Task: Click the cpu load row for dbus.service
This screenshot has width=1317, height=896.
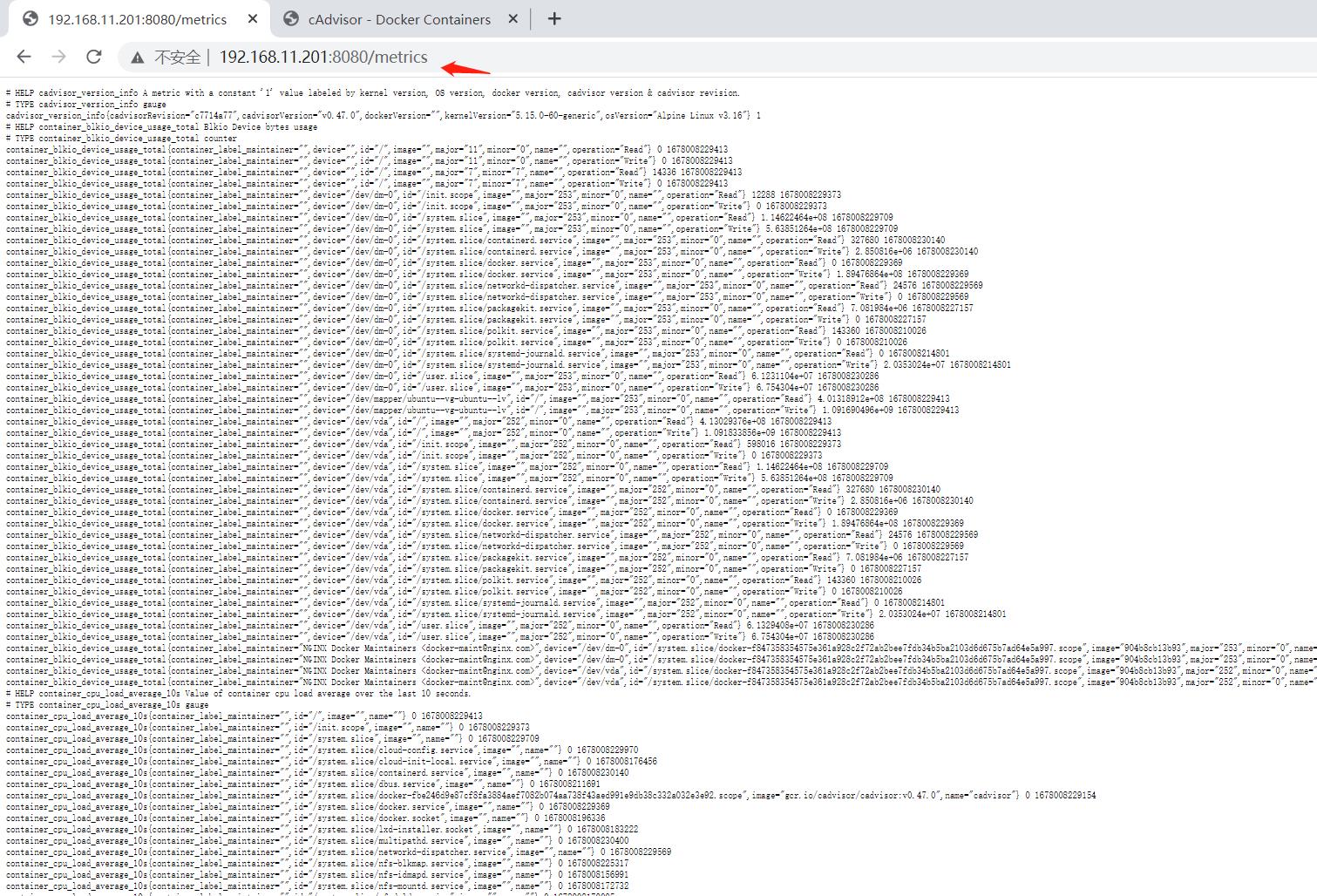Action: (x=303, y=784)
